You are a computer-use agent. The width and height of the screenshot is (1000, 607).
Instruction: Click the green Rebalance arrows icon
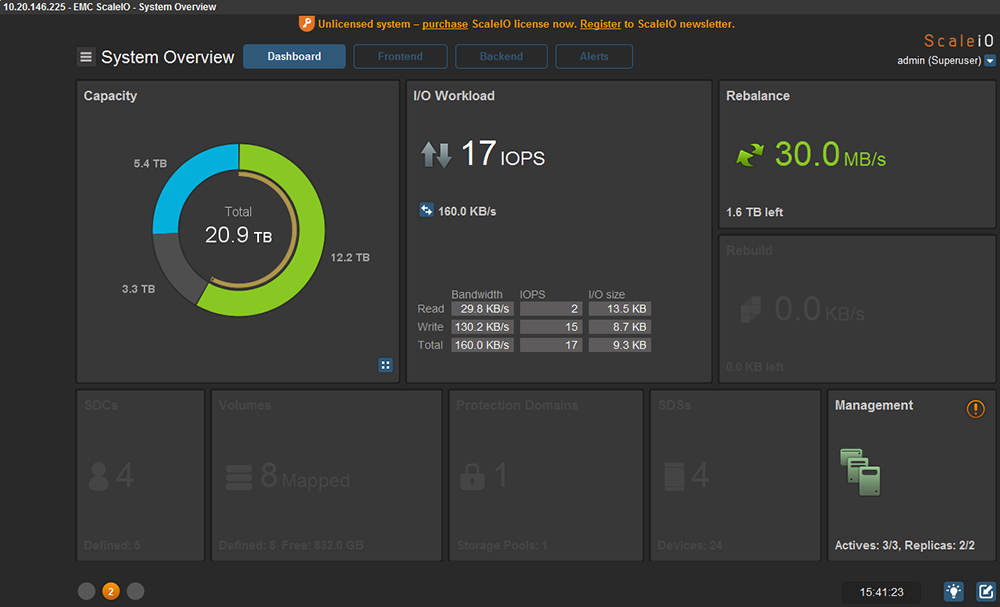(x=750, y=154)
